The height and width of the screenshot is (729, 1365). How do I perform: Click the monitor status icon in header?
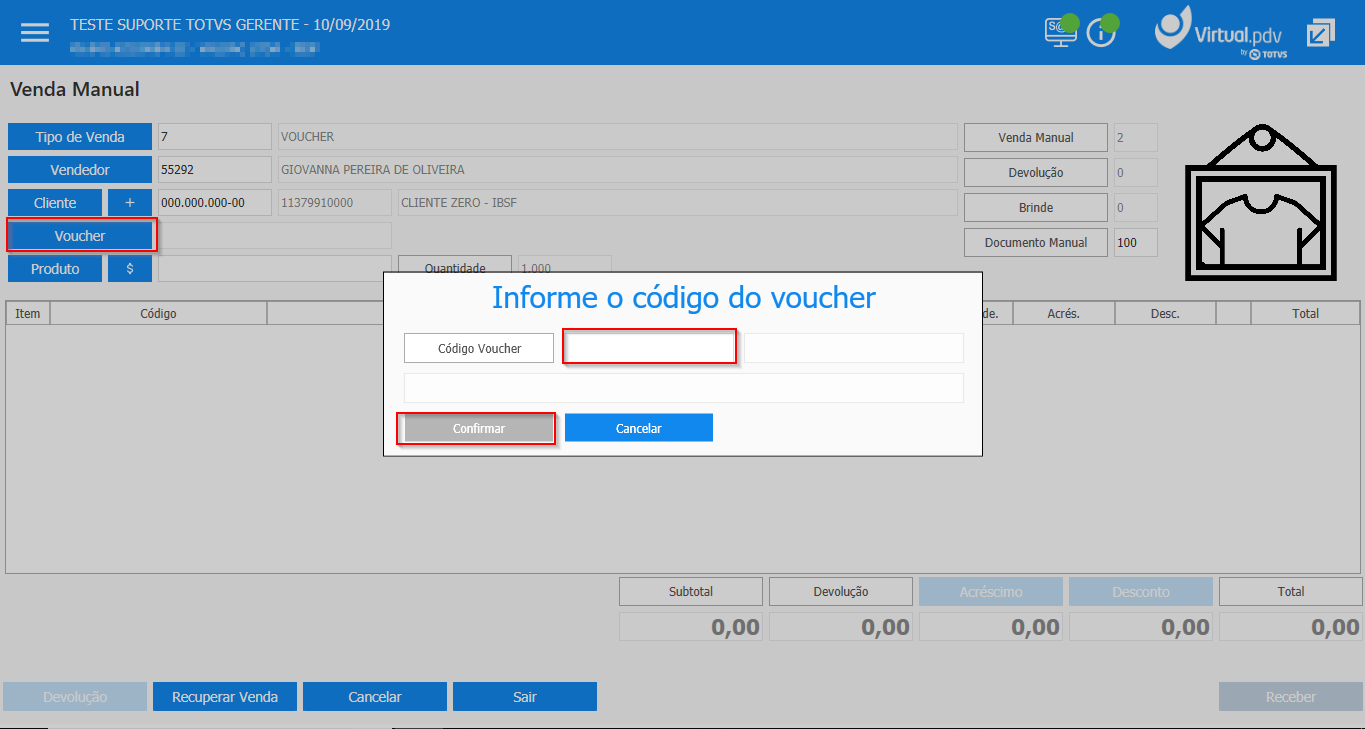[x=1061, y=31]
